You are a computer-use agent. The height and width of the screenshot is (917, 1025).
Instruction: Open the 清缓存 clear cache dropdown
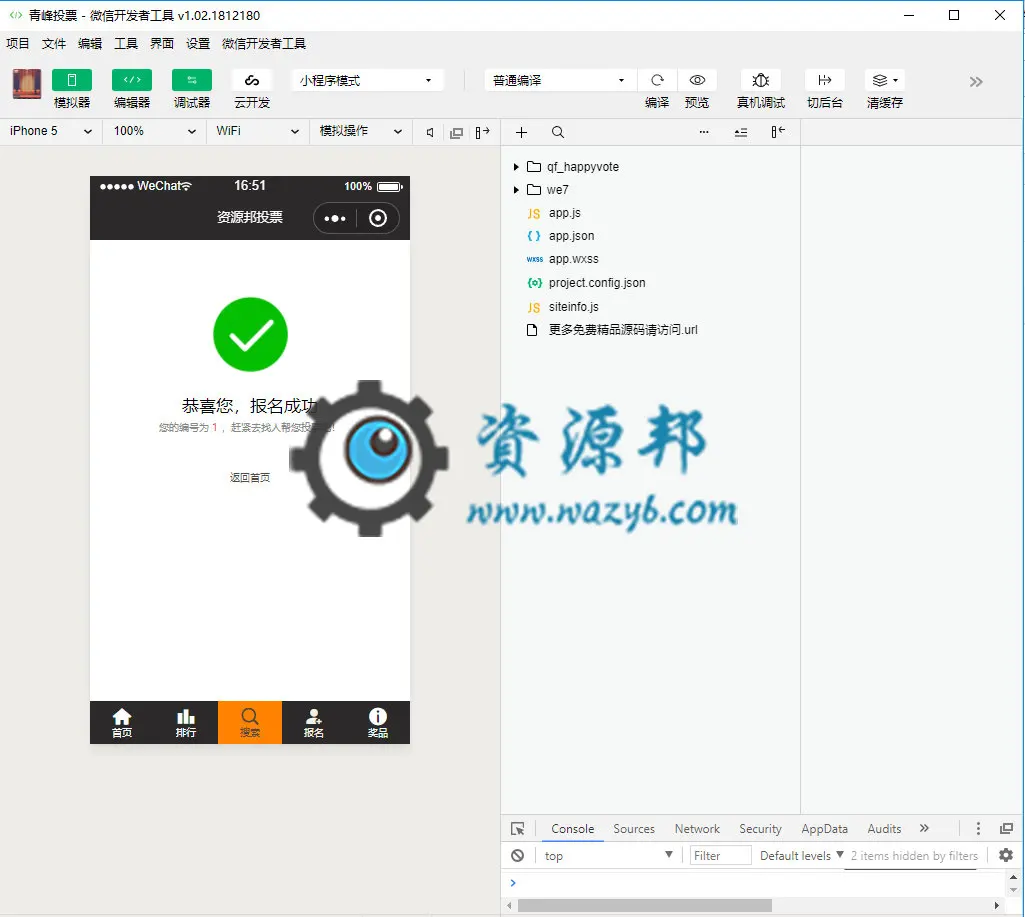(884, 80)
